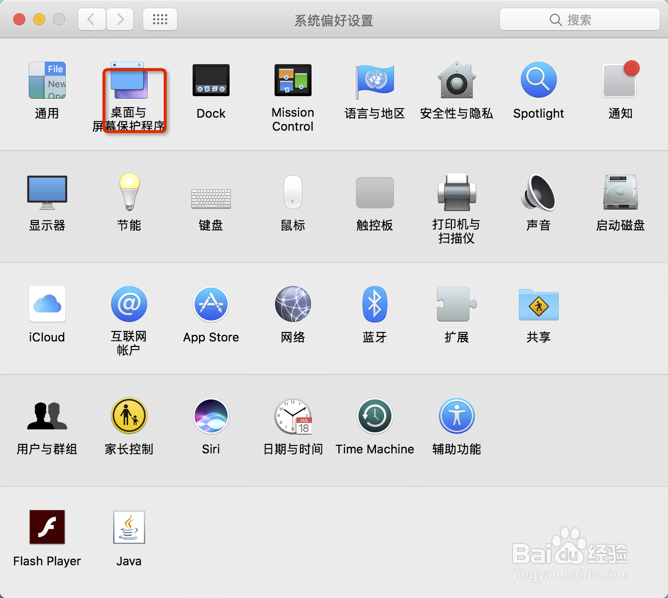The width and height of the screenshot is (668, 598).
Task: Focus the 搜索 search field
Action: click(x=579, y=20)
